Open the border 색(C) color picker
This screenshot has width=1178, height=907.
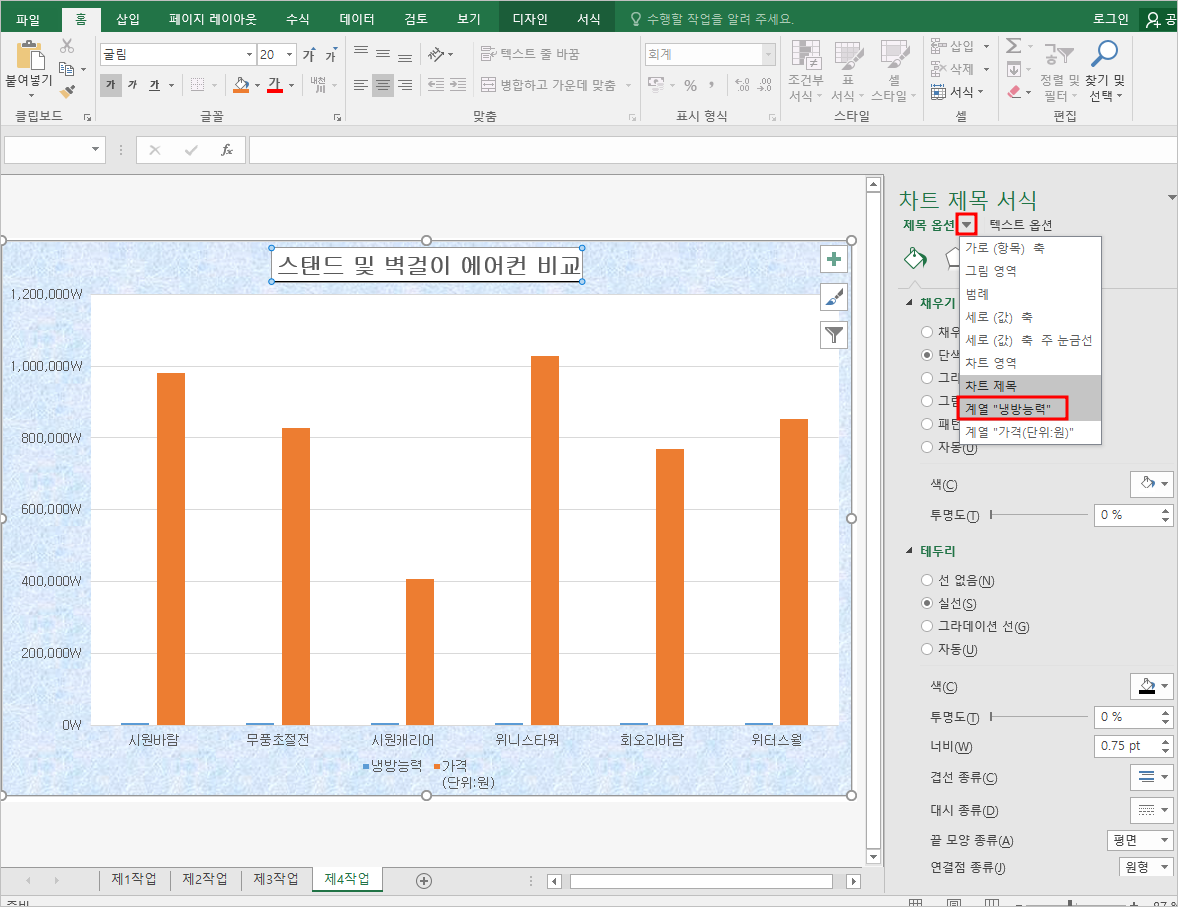[1152, 686]
